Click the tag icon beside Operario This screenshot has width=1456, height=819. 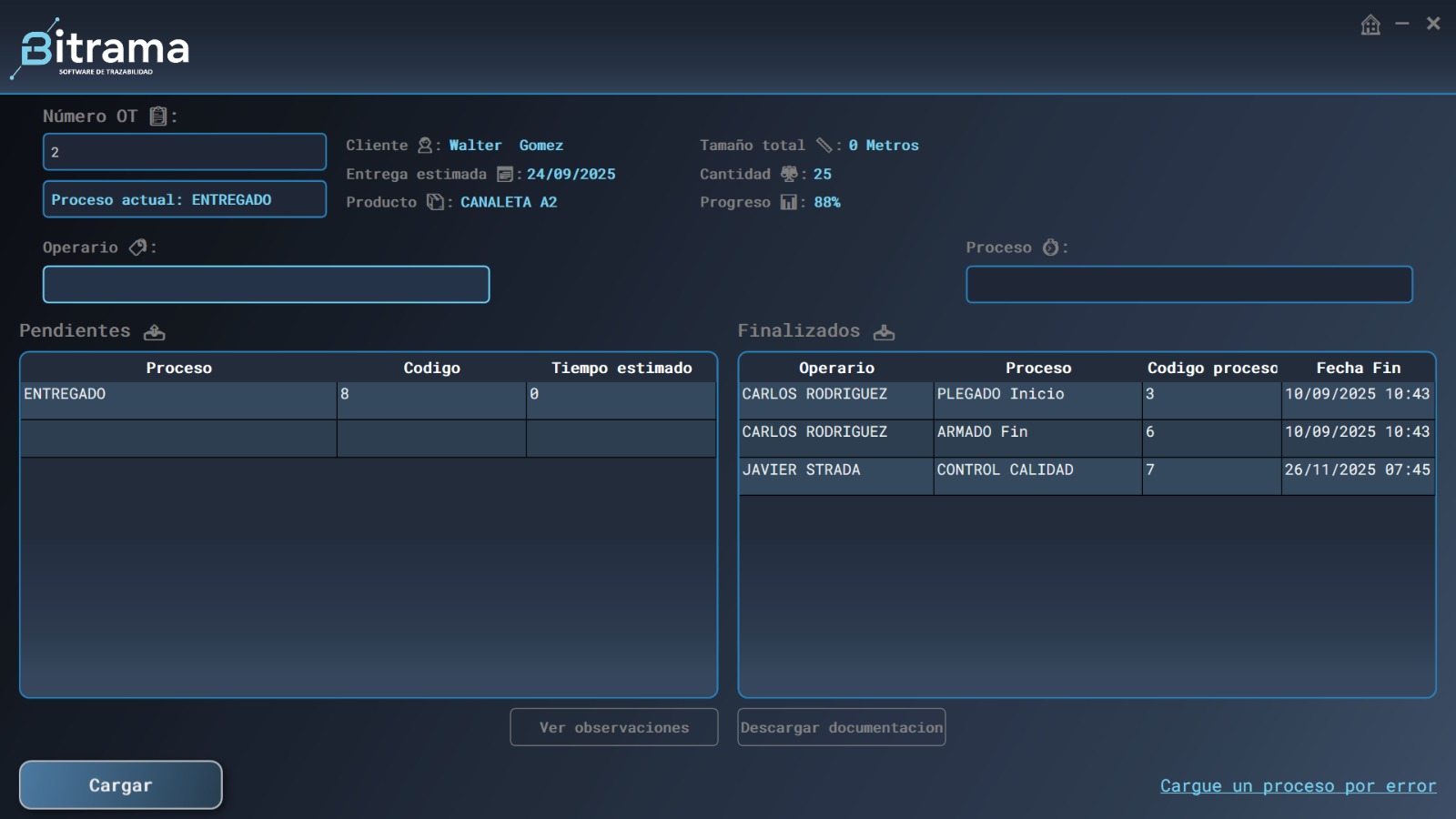click(x=137, y=247)
